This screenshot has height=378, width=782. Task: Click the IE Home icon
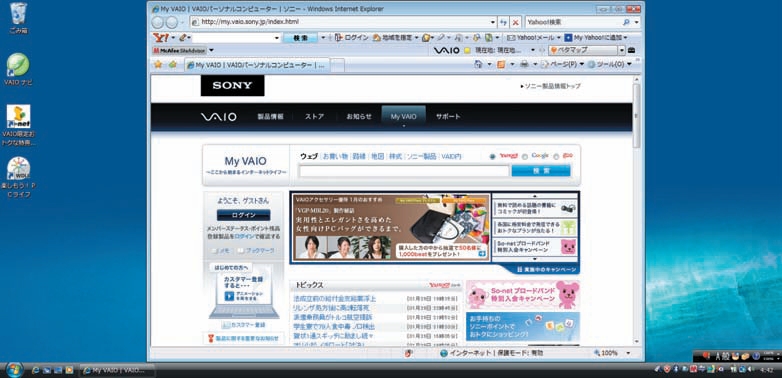click(478, 64)
